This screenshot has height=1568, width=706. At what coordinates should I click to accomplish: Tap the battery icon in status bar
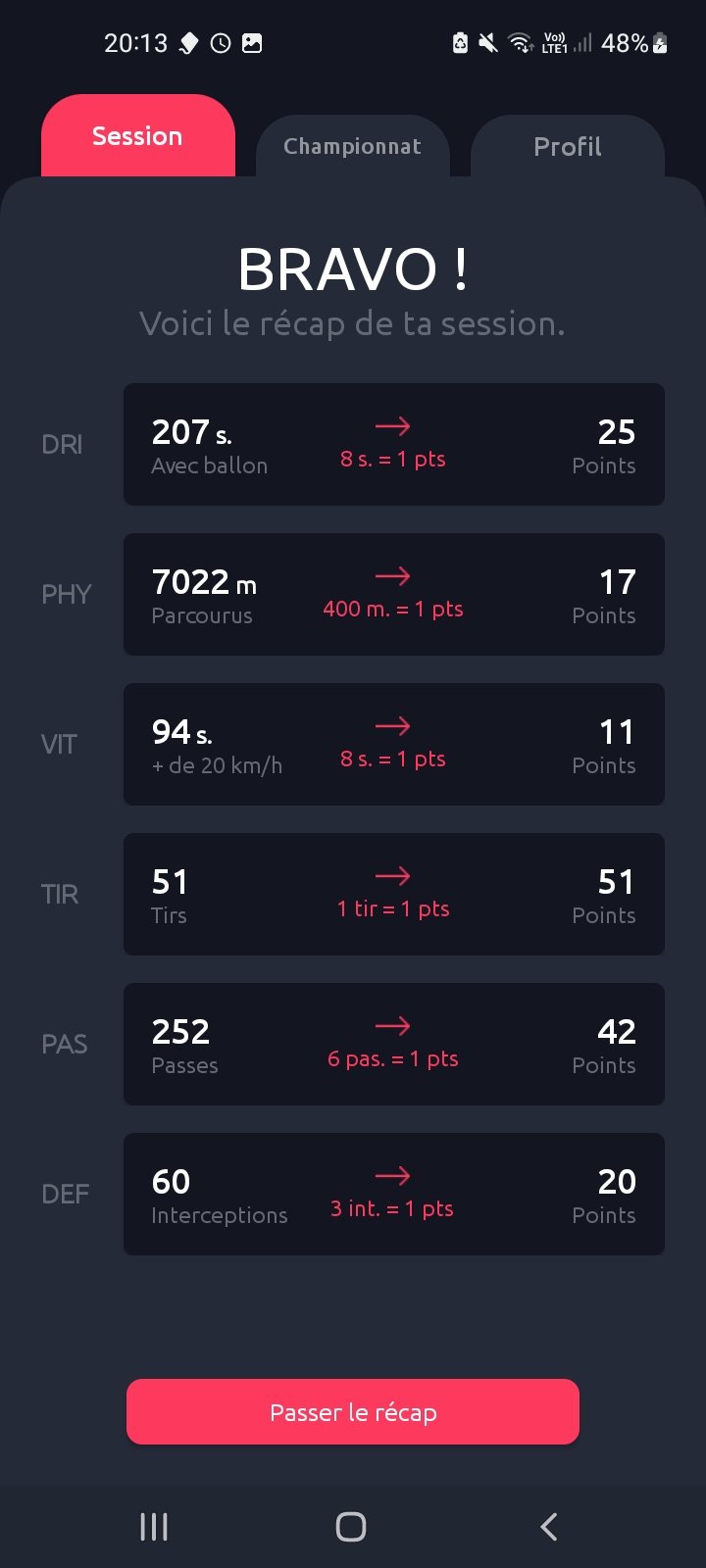661,43
